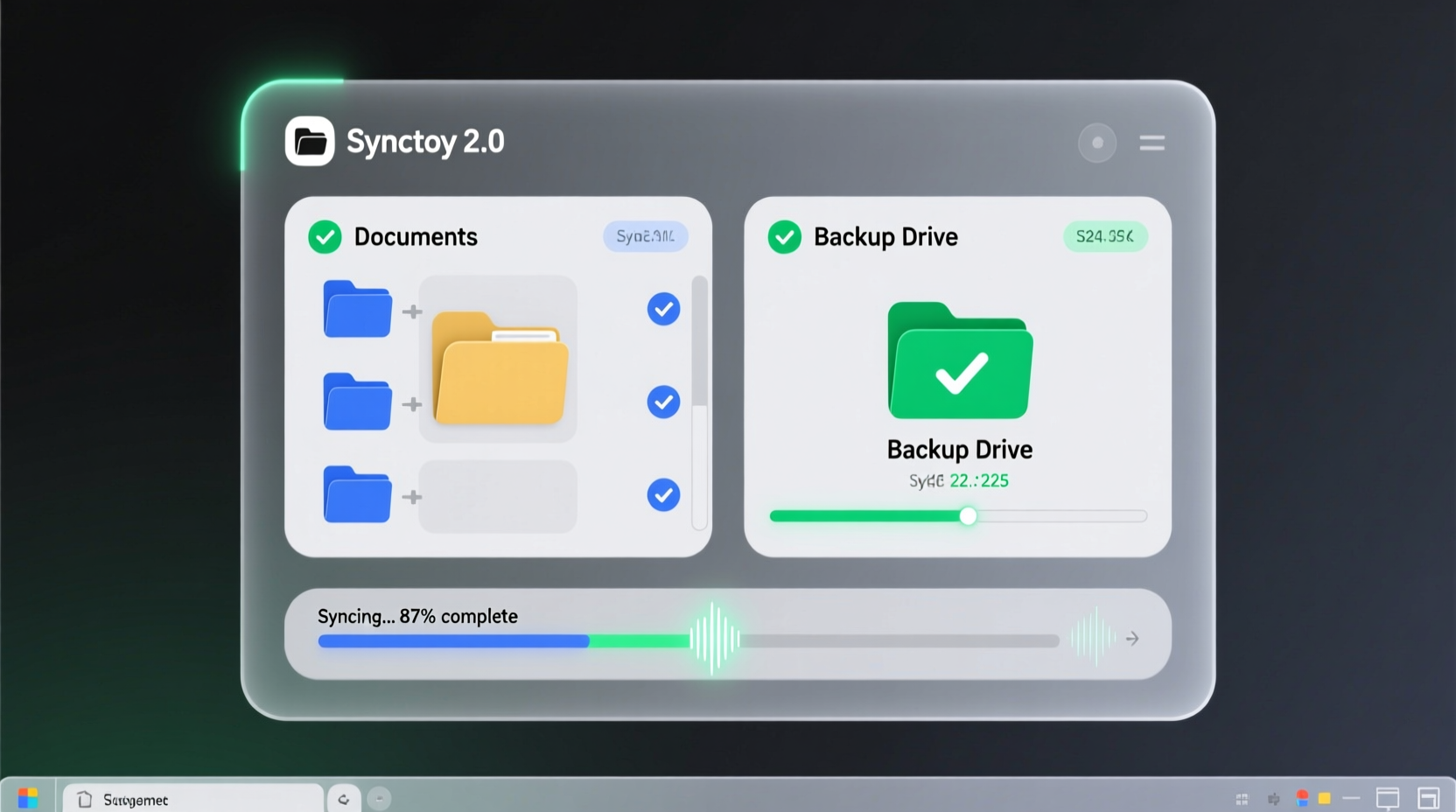Click the window icon at taskbar end
The width and height of the screenshot is (1456, 812).
1429,798
